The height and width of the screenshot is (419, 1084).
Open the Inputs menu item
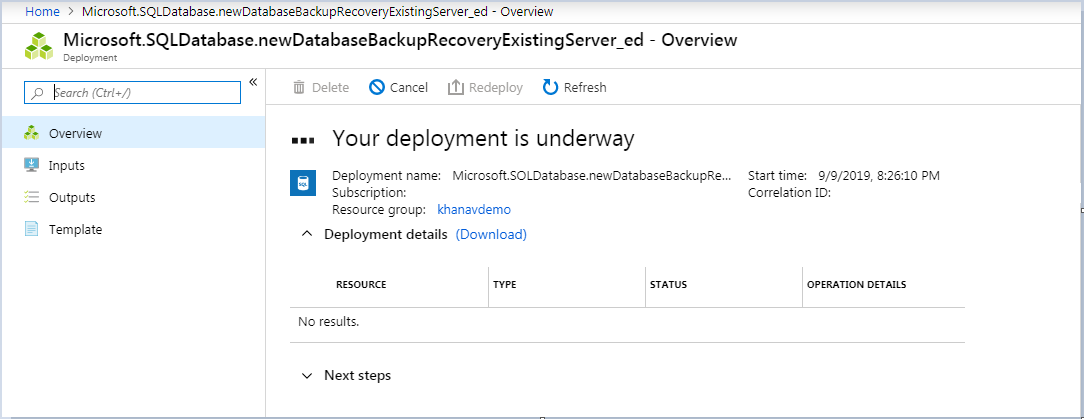[x=66, y=165]
